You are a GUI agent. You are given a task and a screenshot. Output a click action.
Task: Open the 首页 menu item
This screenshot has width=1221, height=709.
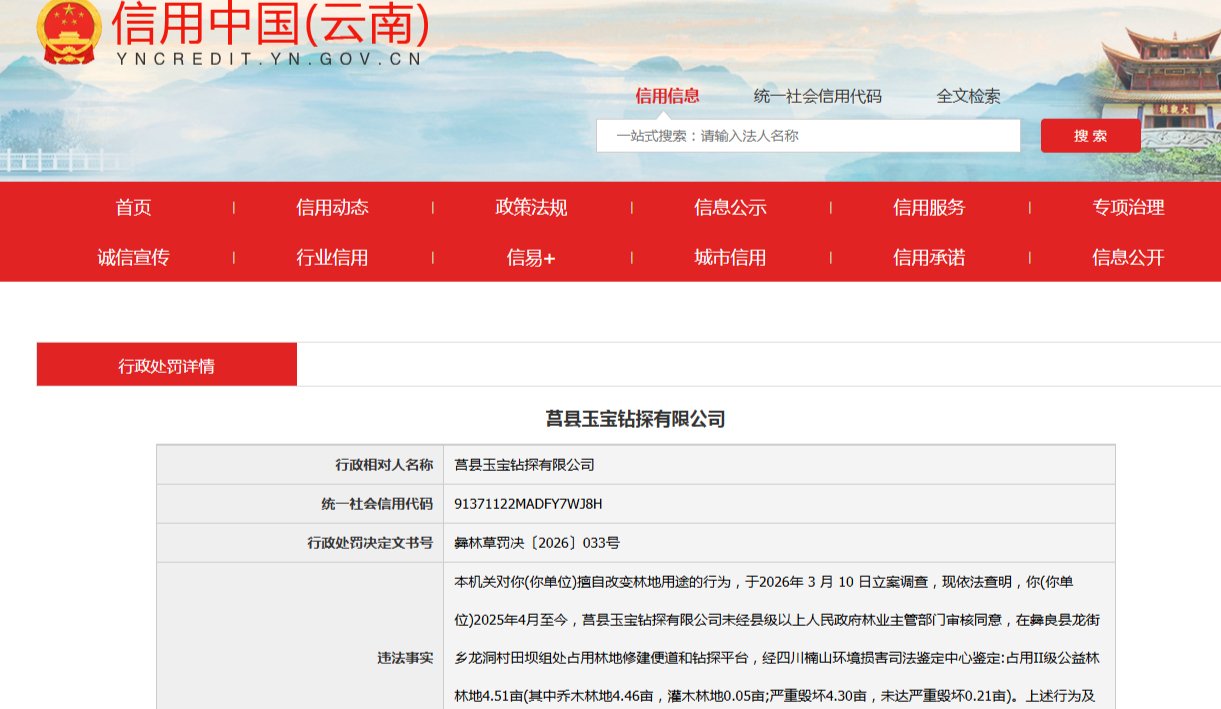click(134, 208)
